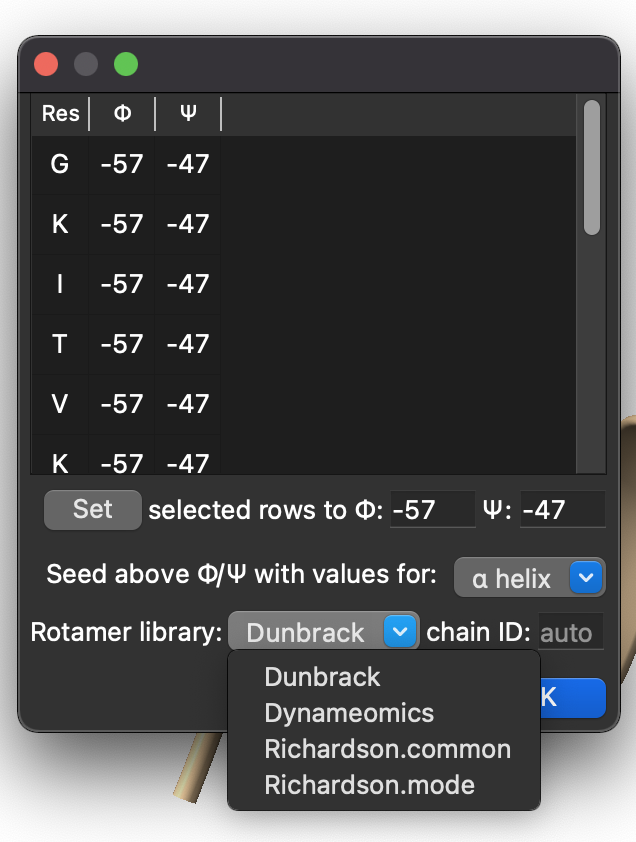
Task: Focus the chain ID text field
Action: tap(571, 633)
